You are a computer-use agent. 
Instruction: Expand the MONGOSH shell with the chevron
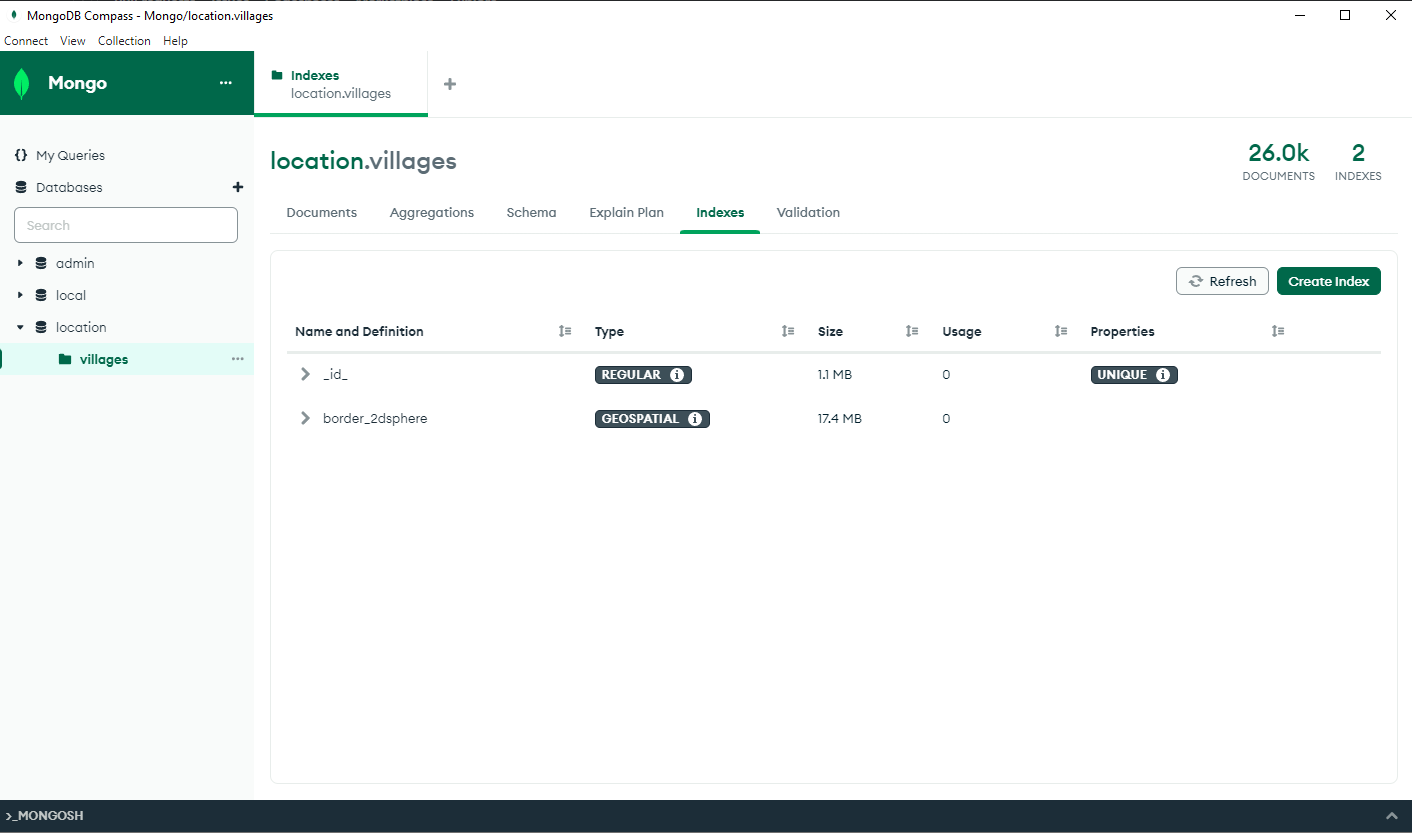[x=1391, y=816]
